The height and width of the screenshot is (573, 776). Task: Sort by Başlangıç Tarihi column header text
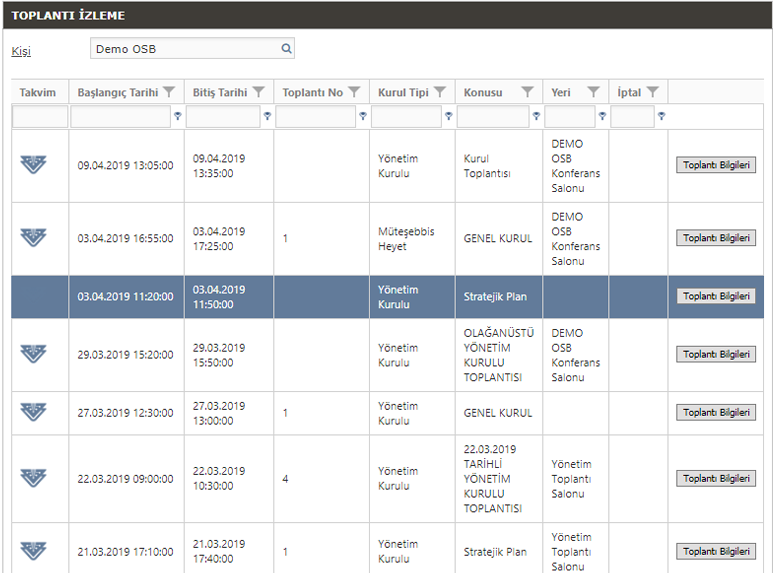(117, 92)
